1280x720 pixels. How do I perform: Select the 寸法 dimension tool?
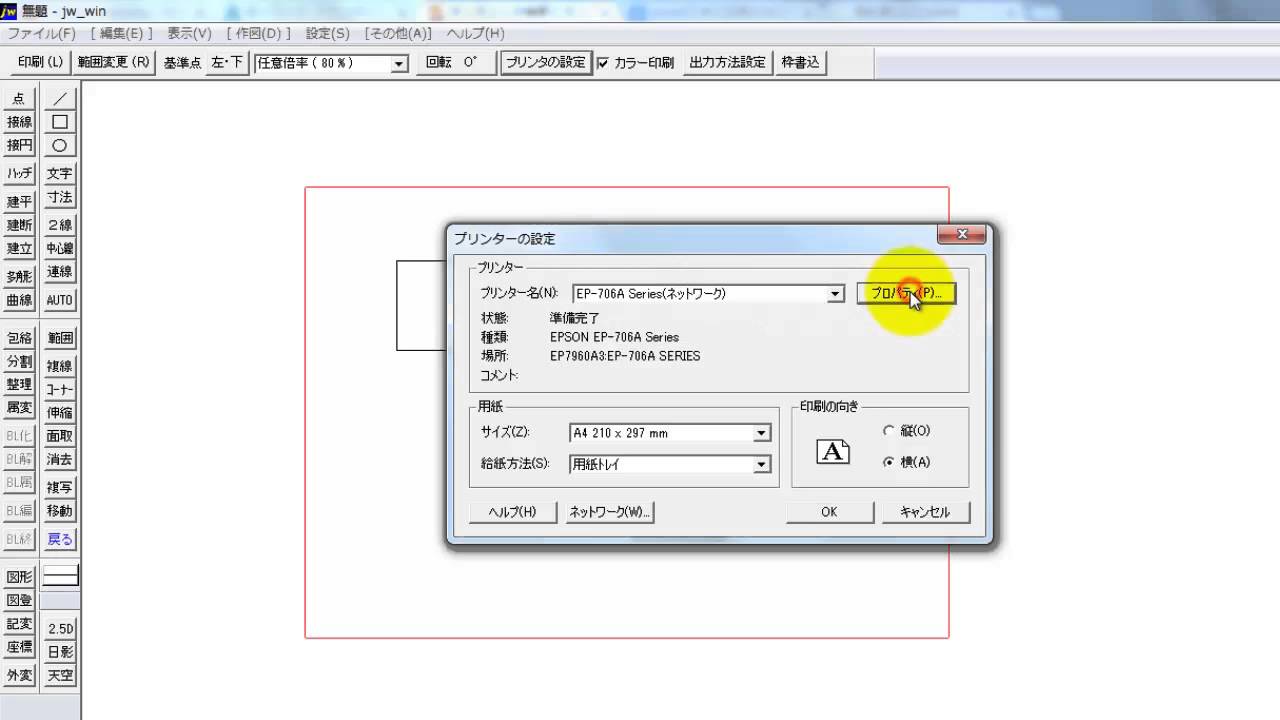tap(60, 197)
